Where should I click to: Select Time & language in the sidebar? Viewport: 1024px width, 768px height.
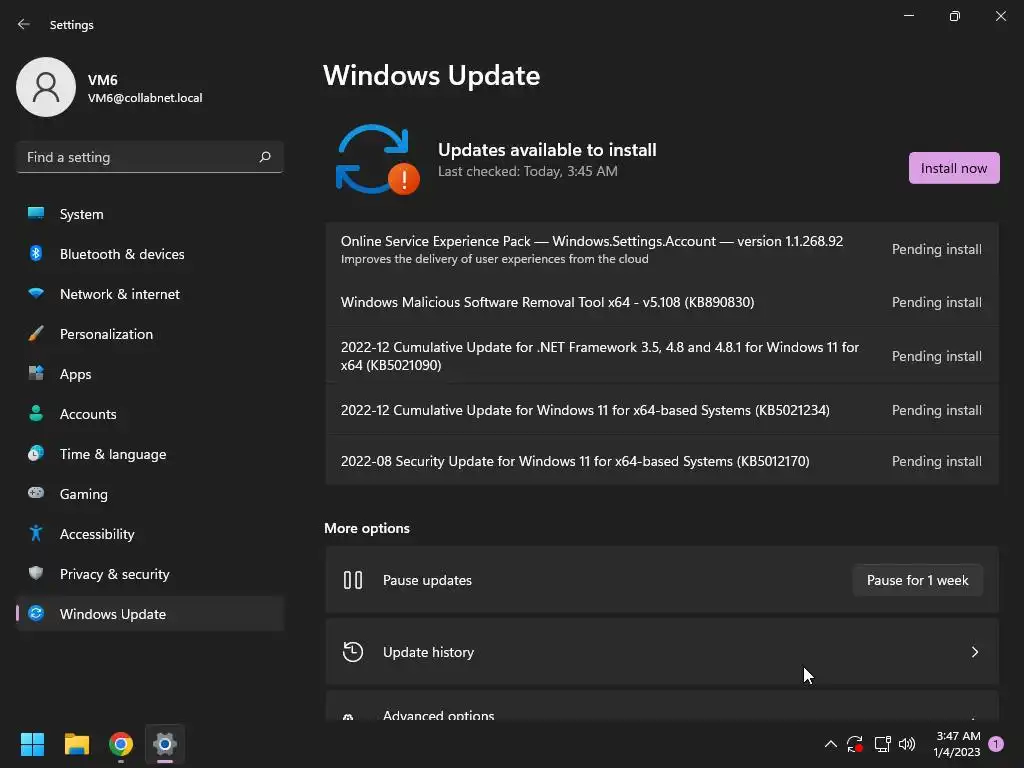150,453
